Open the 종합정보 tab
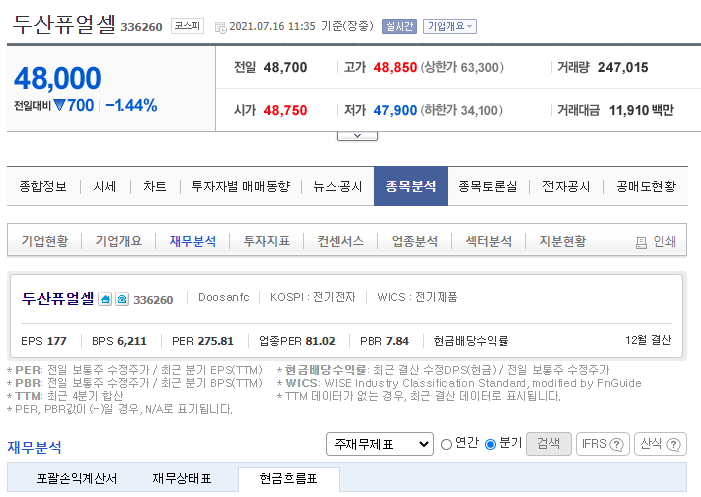 [43, 186]
